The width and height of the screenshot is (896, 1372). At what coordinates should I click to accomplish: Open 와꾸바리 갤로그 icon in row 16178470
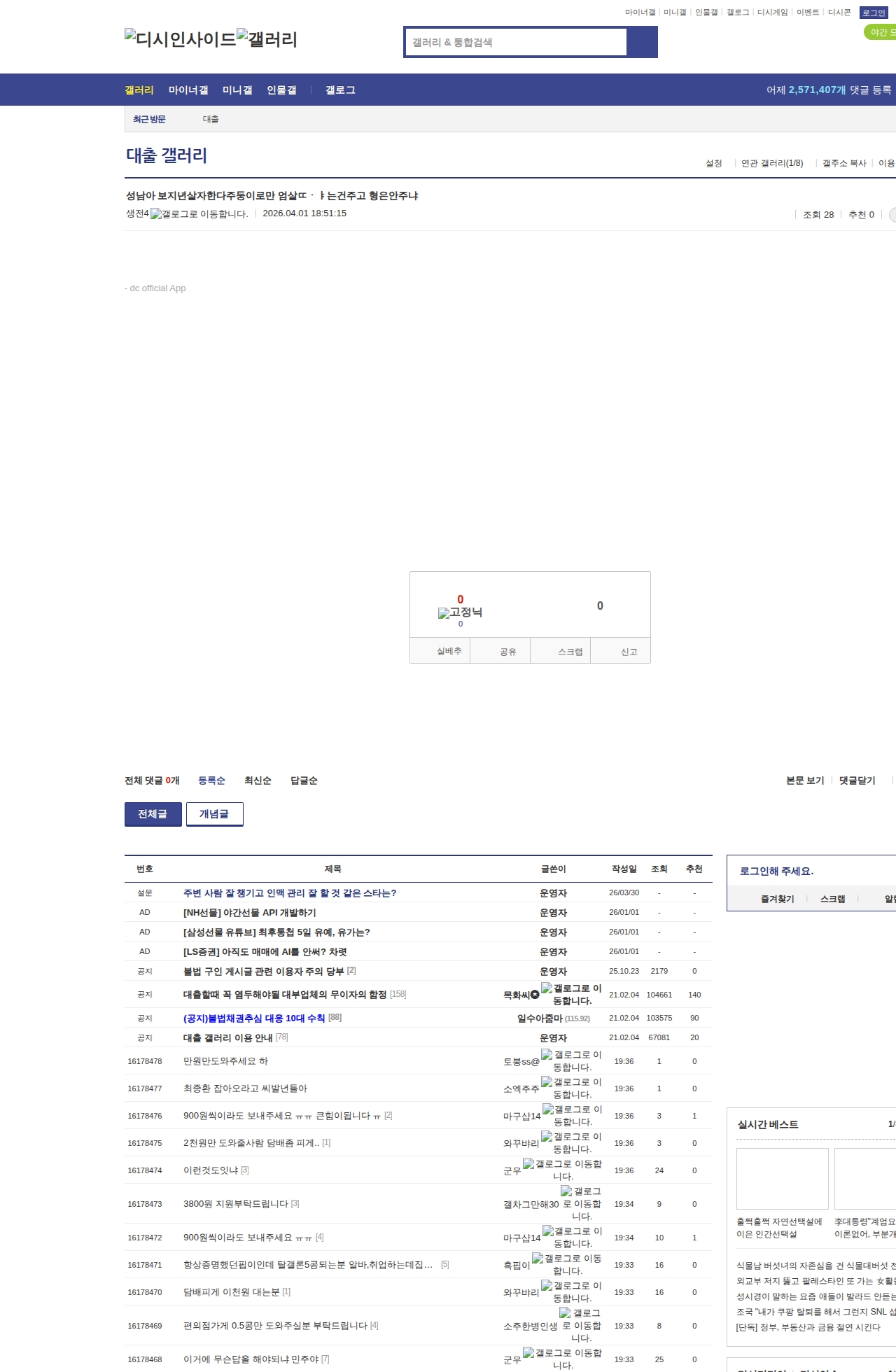pos(571,1291)
